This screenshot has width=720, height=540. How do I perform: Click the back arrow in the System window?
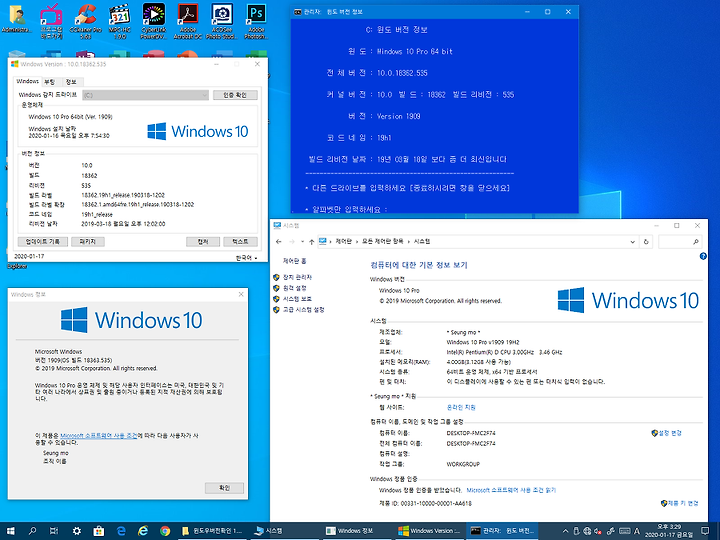pos(279,242)
